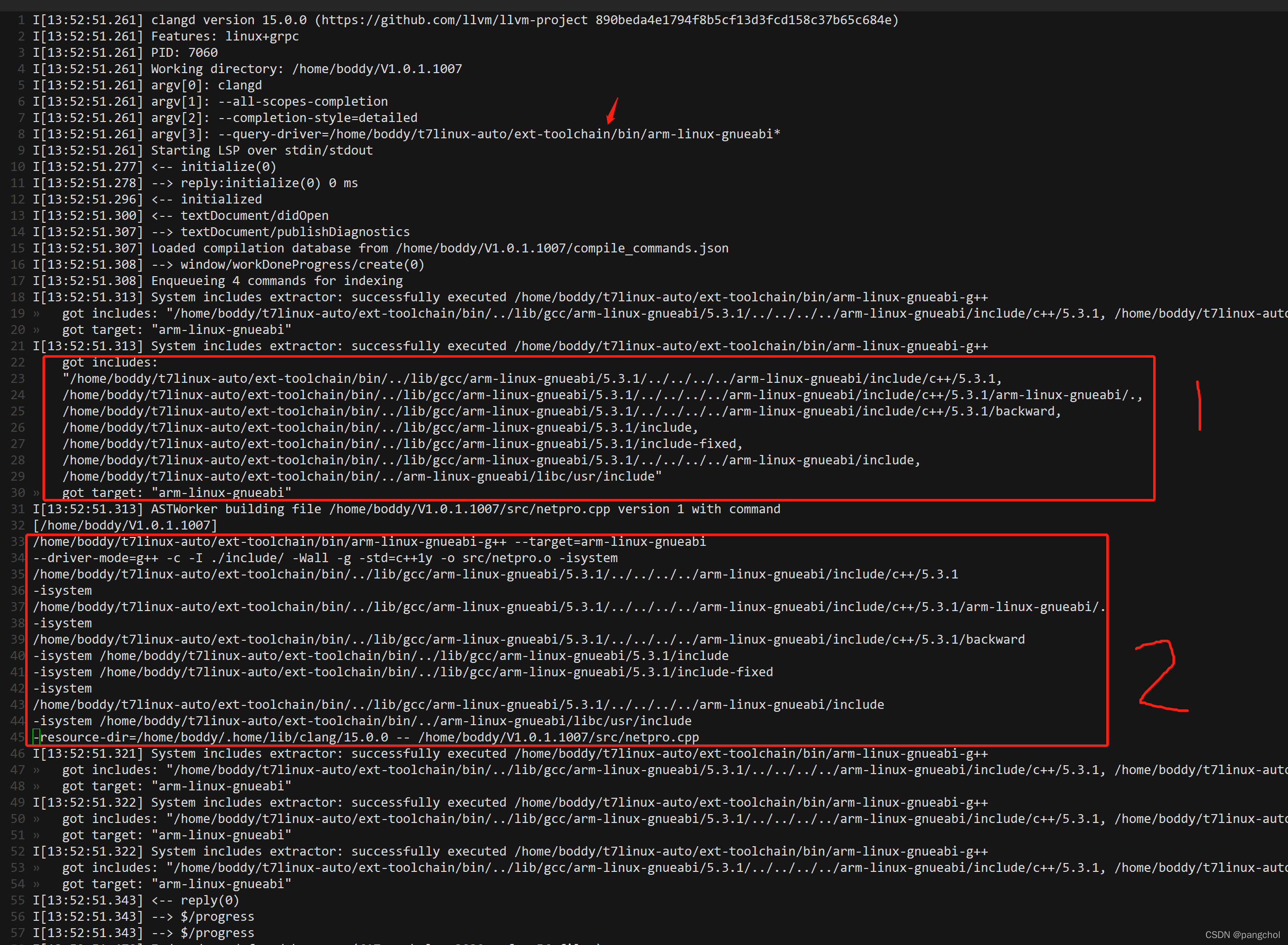Click the "textDocument/didOpen" log entry
The image size is (1288, 945).
[254, 216]
